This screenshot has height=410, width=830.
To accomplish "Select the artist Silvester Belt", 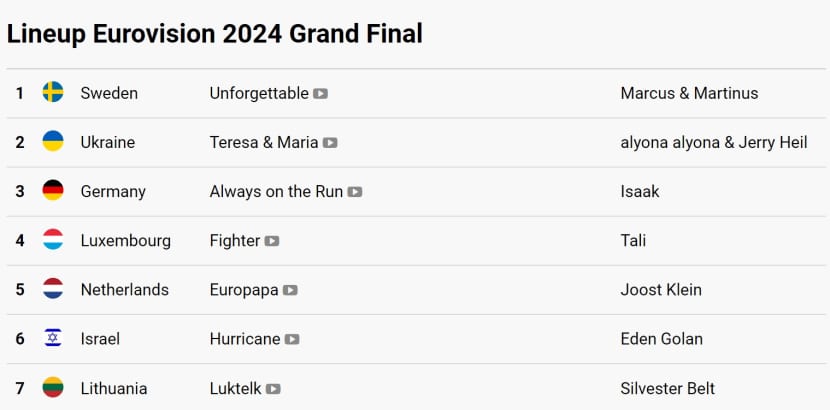I will (667, 389).
